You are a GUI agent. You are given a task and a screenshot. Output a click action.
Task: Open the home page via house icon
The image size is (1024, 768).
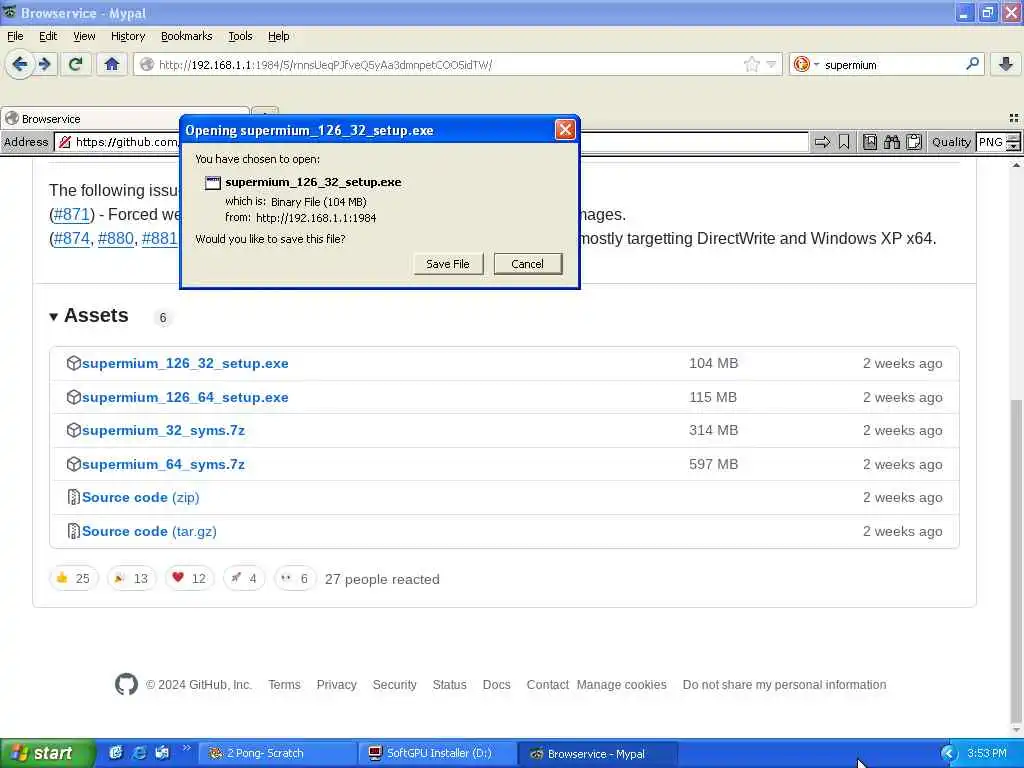(112, 64)
